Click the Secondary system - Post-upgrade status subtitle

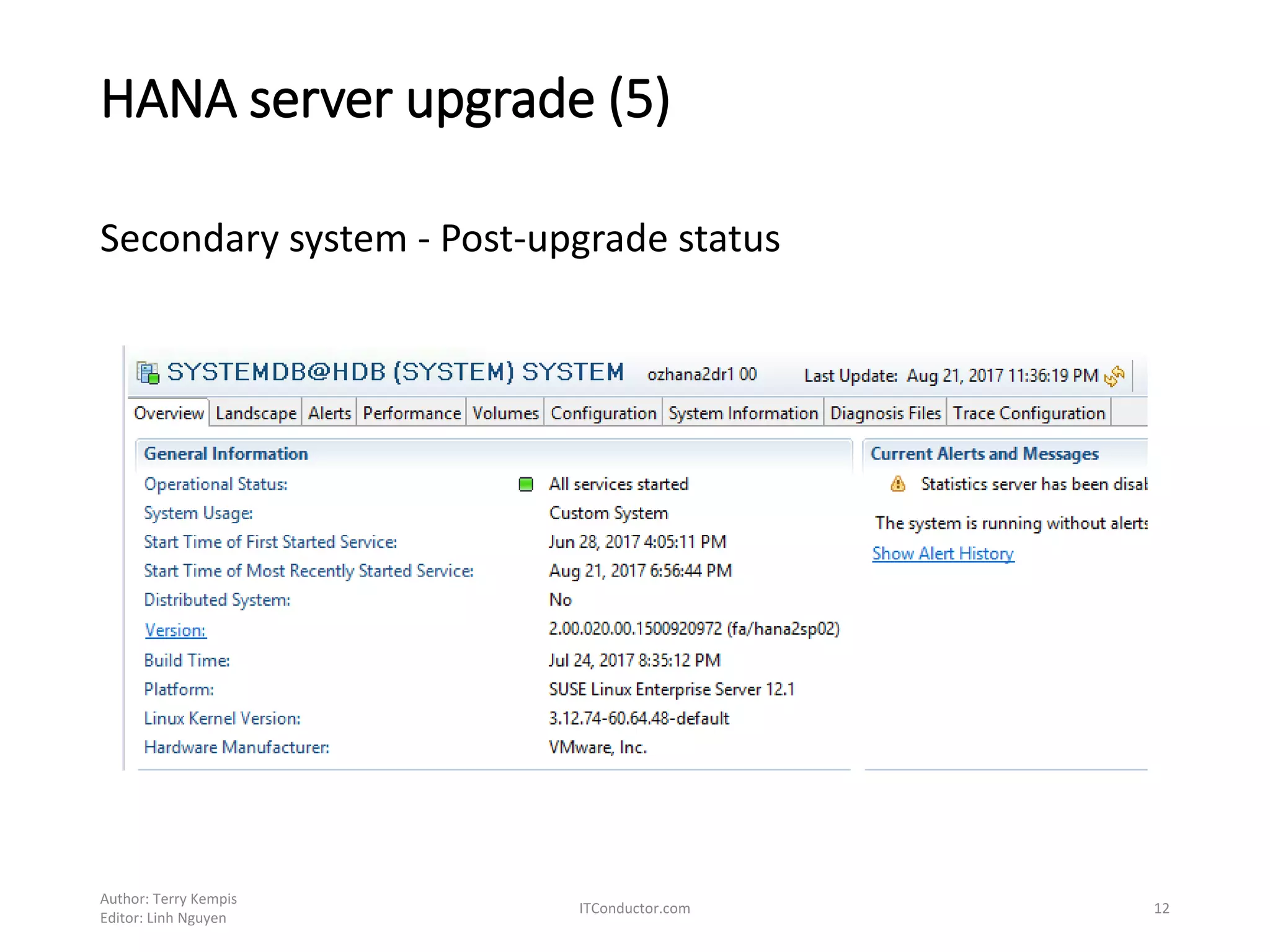440,239
